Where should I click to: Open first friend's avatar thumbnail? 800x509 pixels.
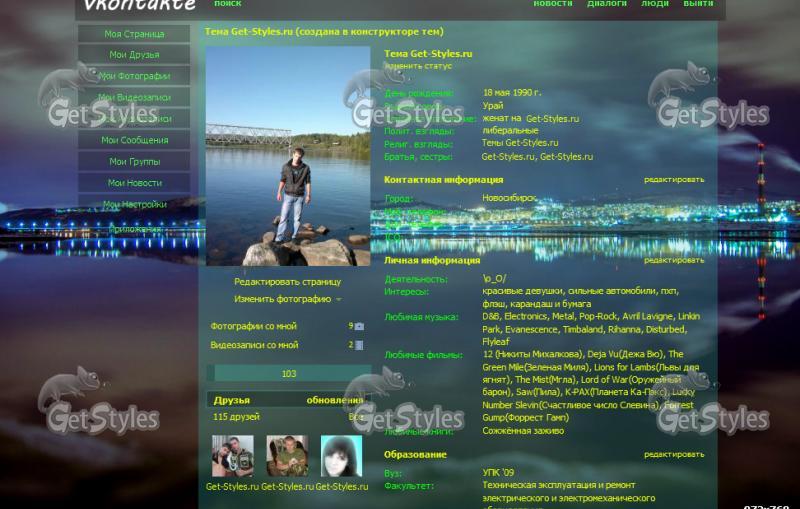click(232, 456)
